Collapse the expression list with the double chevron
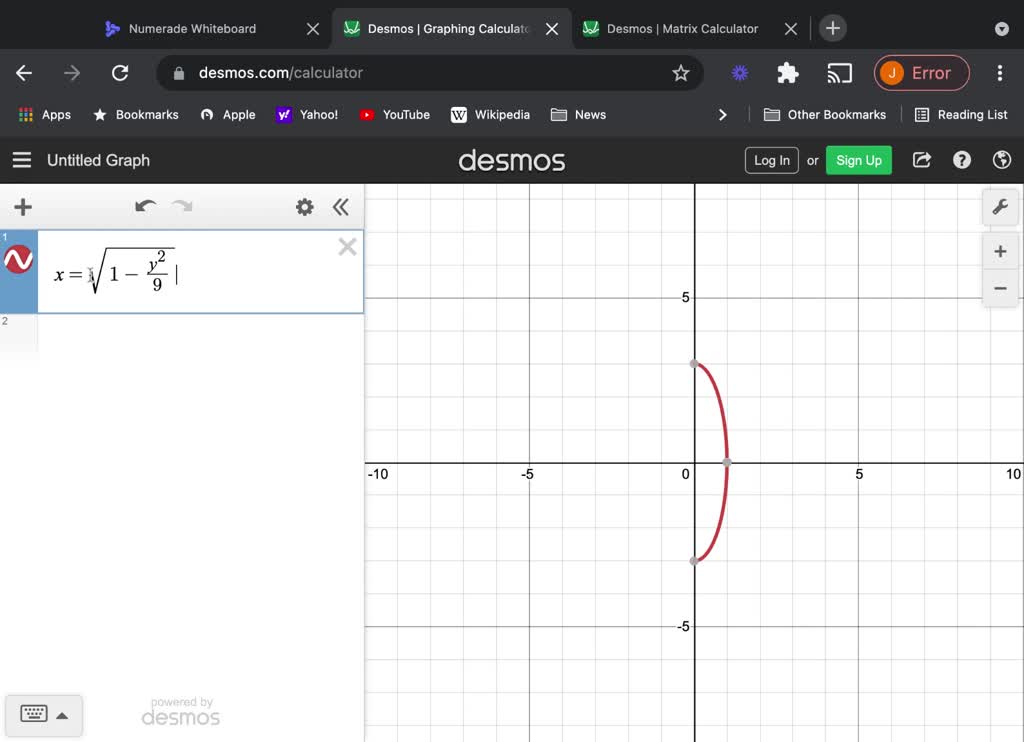 (x=341, y=207)
